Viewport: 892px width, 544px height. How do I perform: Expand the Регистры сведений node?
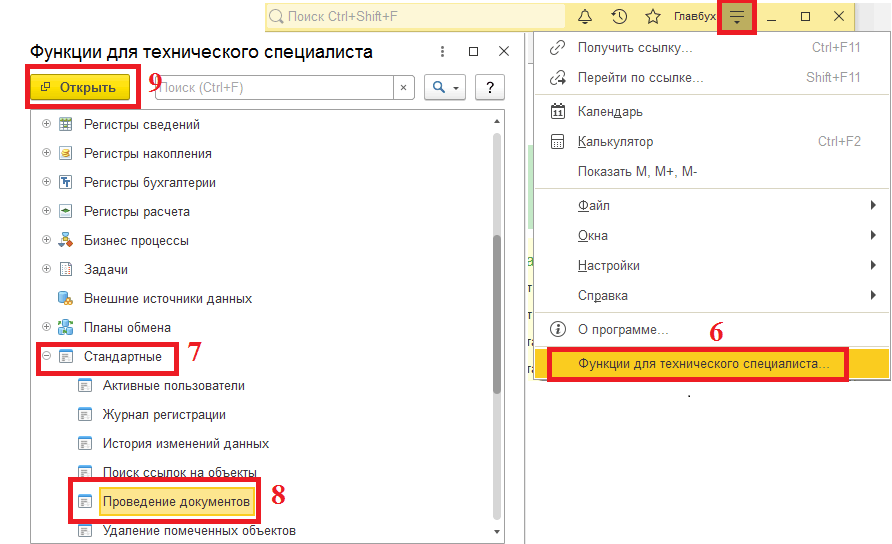[x=45, y=125]
